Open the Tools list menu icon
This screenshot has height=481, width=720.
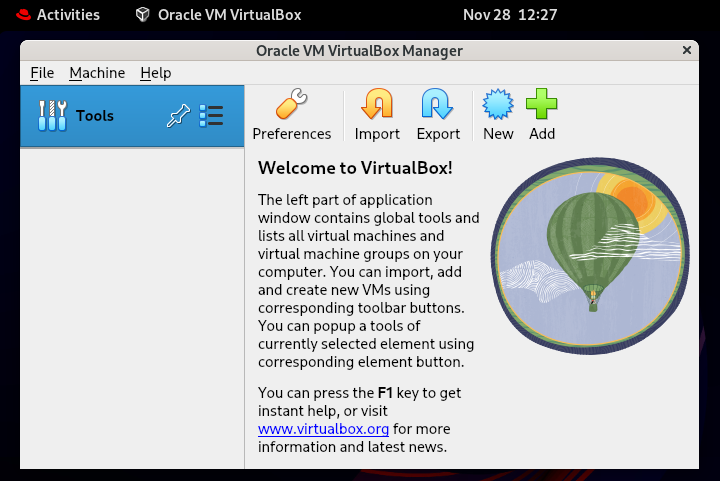(x=211, y=116)
